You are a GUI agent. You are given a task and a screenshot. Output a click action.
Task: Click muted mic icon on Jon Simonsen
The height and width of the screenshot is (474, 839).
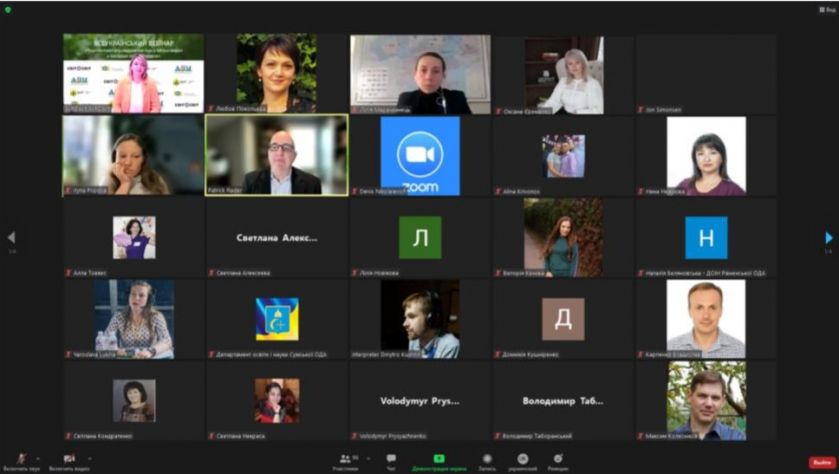(x=641, y=110)
